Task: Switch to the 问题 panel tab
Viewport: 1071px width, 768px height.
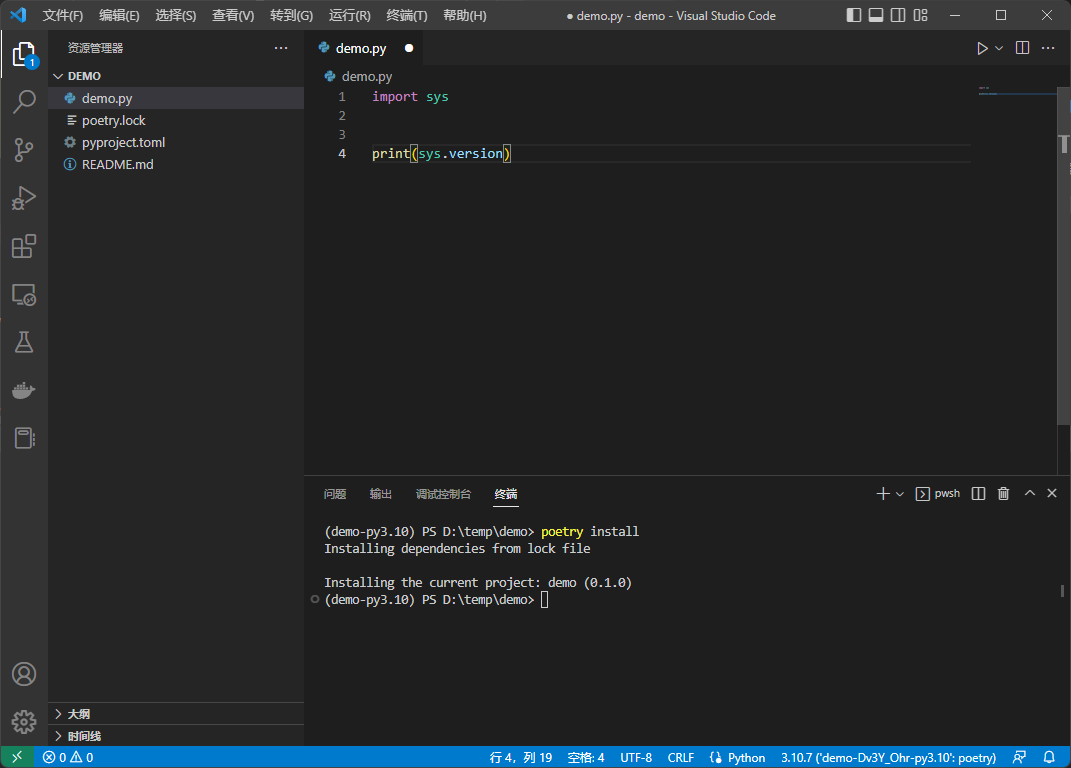Action: point(335,494)
